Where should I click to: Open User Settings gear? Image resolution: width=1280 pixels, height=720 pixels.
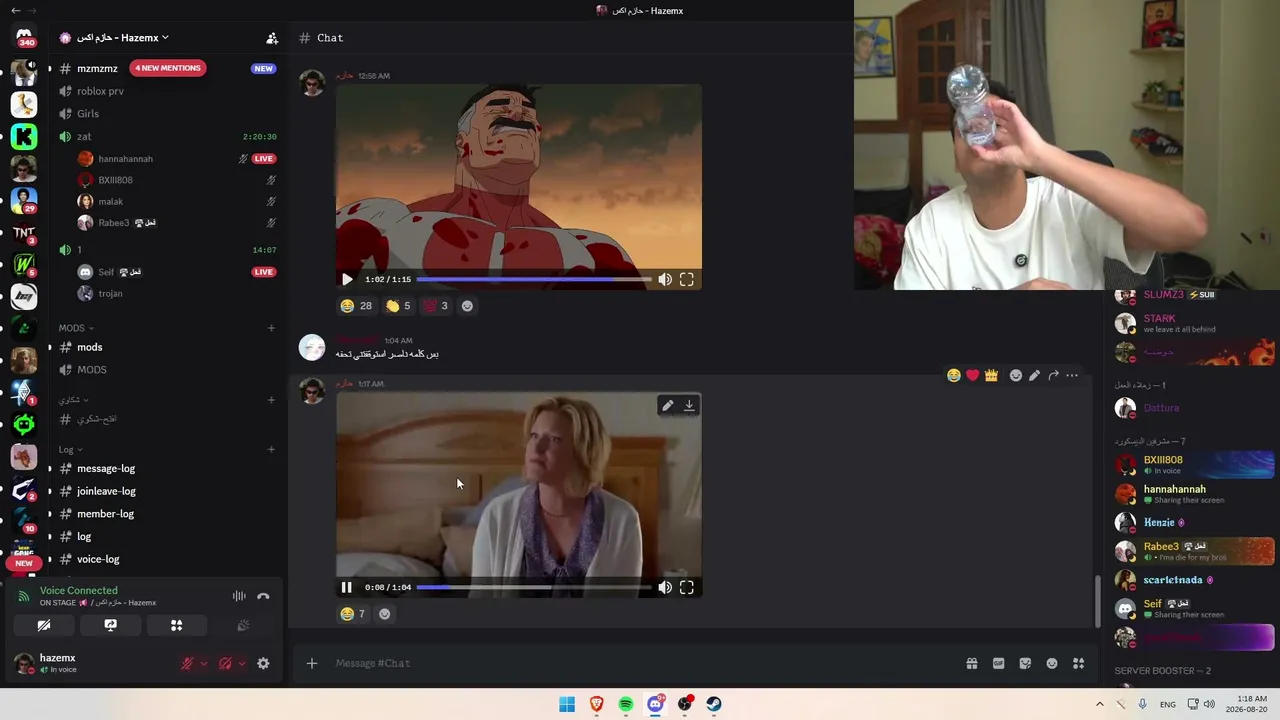pos(263,663)
